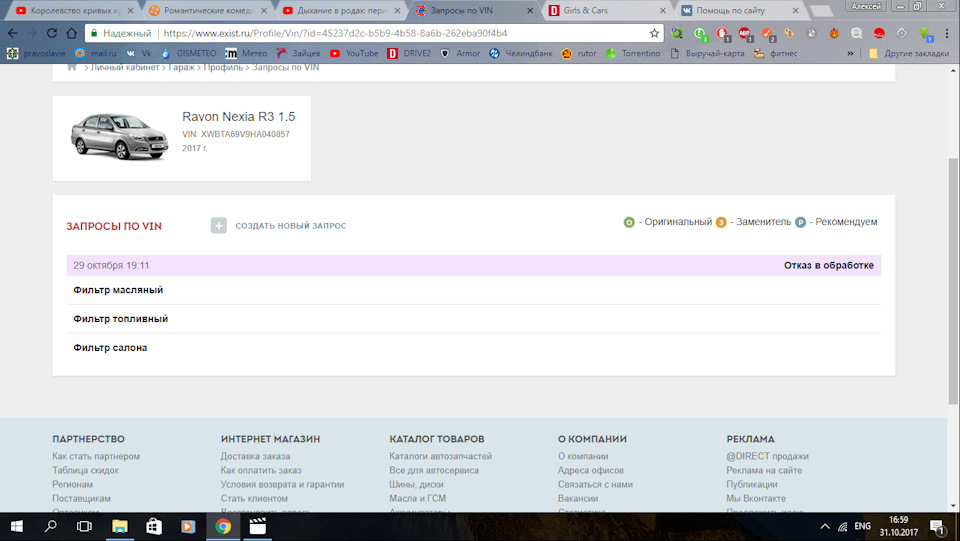The width and height of the screenshot is (960, 541).
Task: Click the 29 октября 19:11 request header
Action: (x=473, y=265)
